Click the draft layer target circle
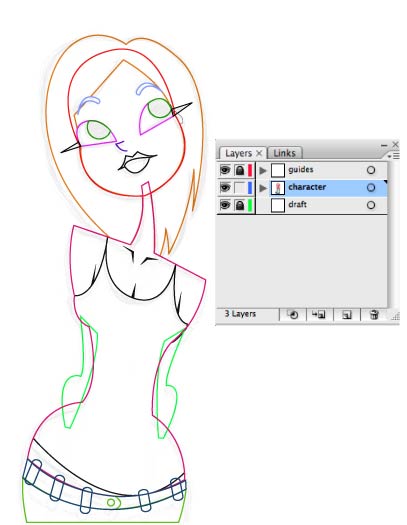This screenshot has width=407, height=525. click(x=371, y=205)
